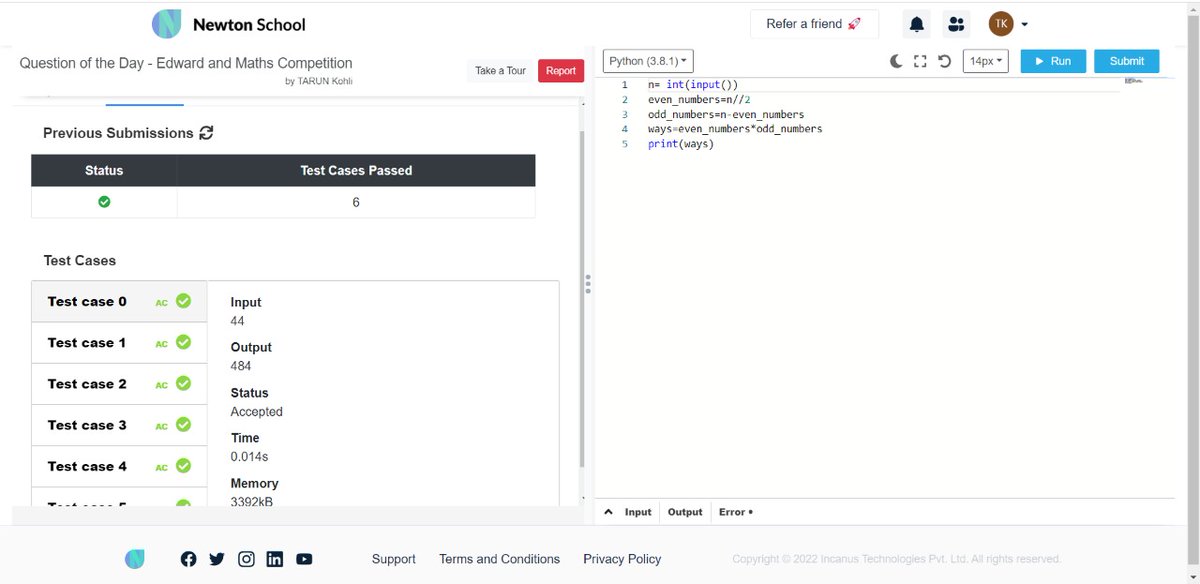Open the TK account menu
Image resolution: width=1200 pixels, height=584 pixels.
1008,23
